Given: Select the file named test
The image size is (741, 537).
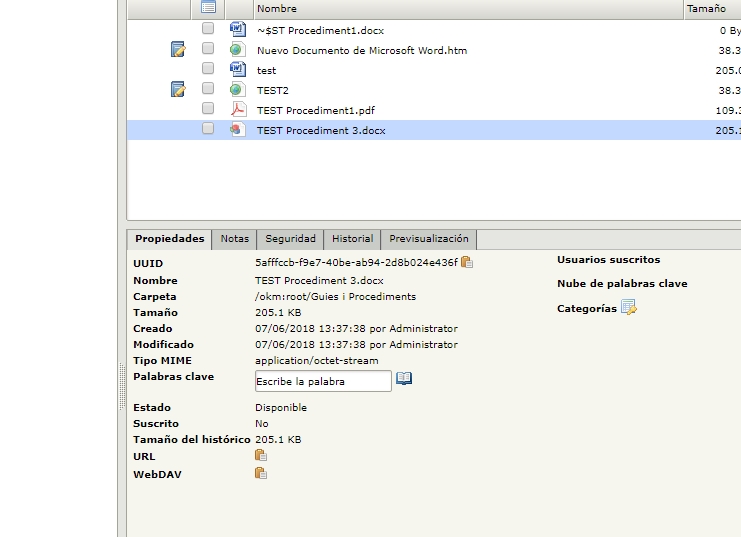Looking at the screenshot, I should (267, 70).
